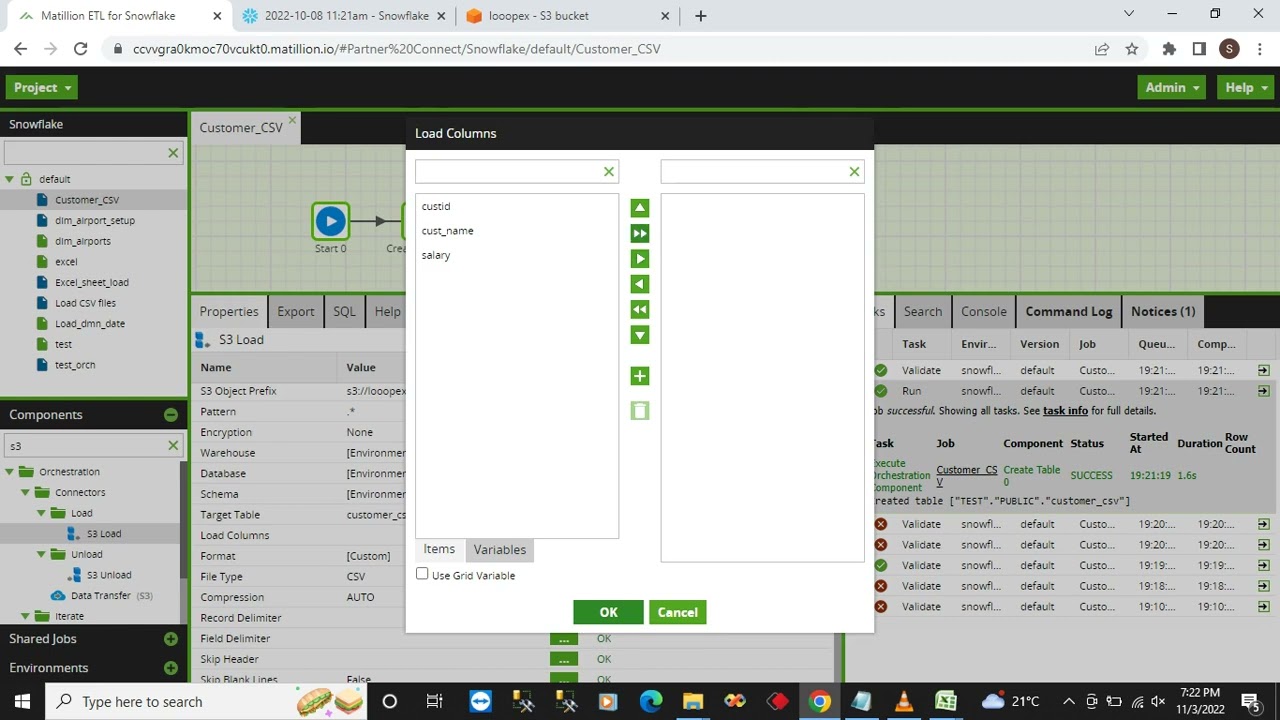The image size is (1280, 720).
Task: Clear the right column filter box
Action: coord(854,172)
